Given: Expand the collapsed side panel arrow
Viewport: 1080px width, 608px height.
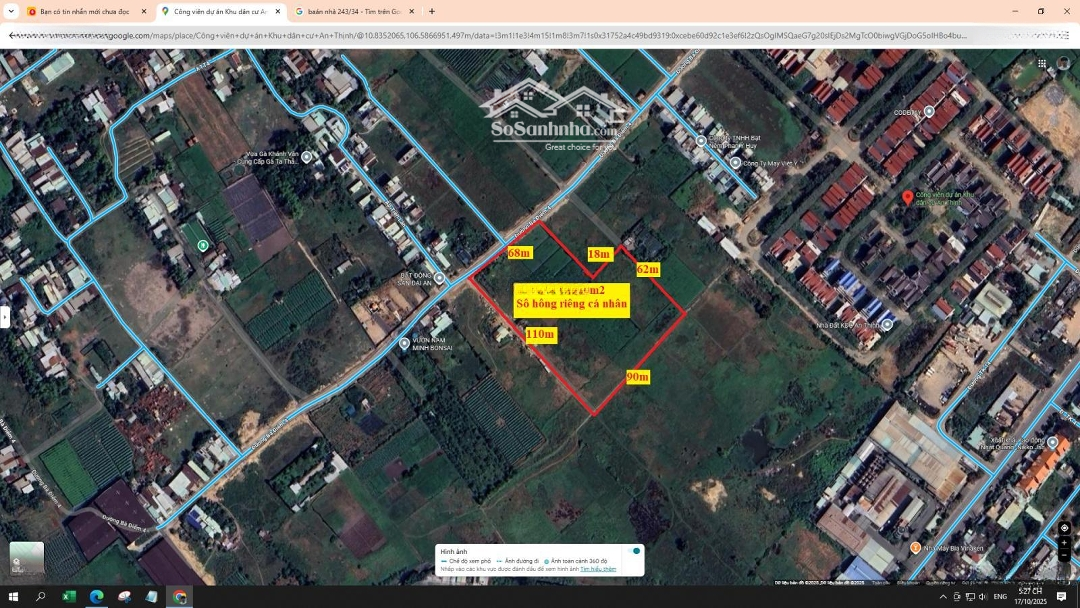Looking at the screenshot, I should (x=5, y=317).
